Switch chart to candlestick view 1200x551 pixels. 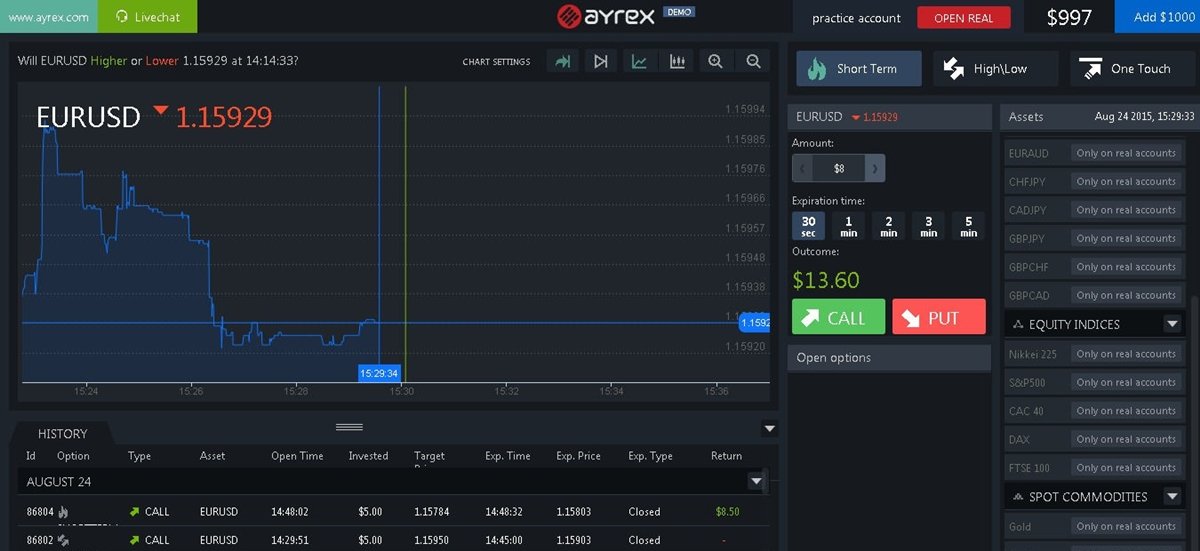(677, 62)
